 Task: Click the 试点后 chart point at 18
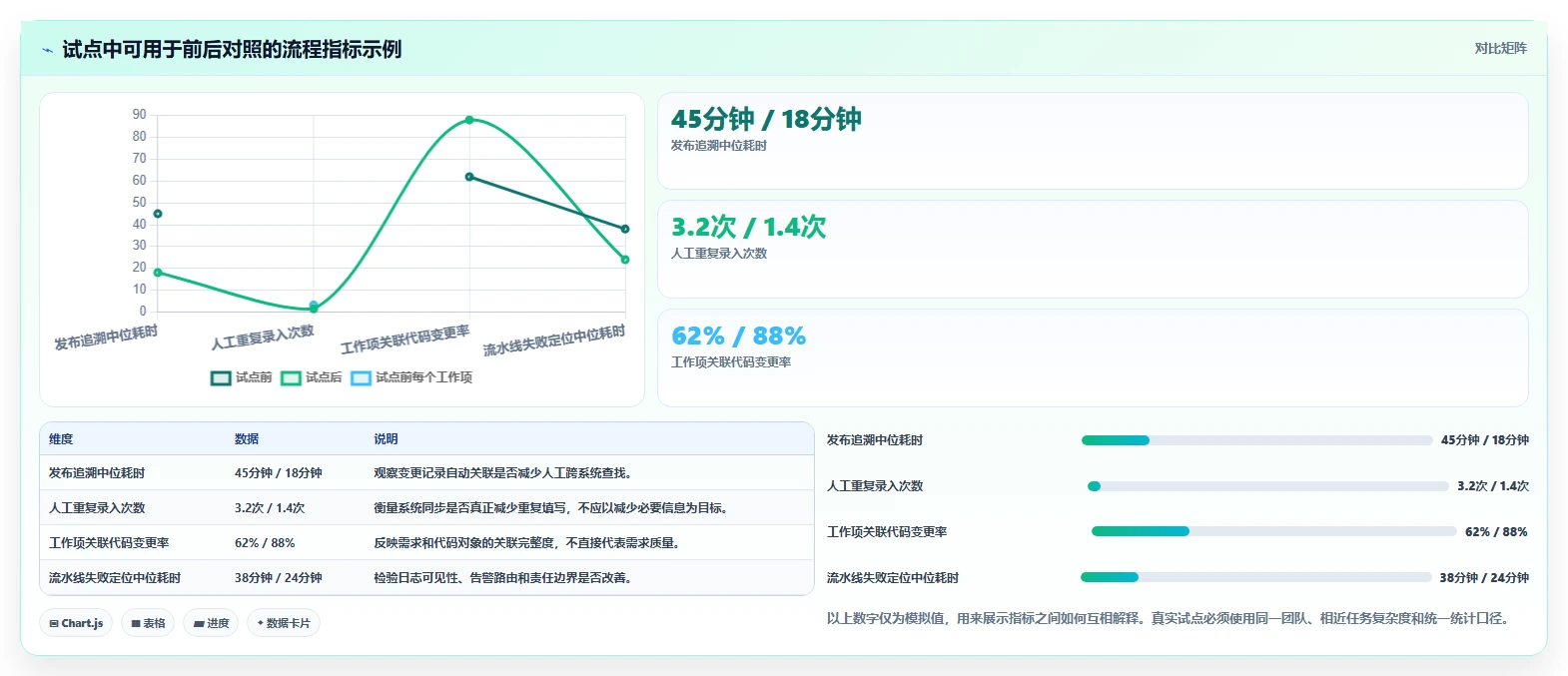coord(158,273)
